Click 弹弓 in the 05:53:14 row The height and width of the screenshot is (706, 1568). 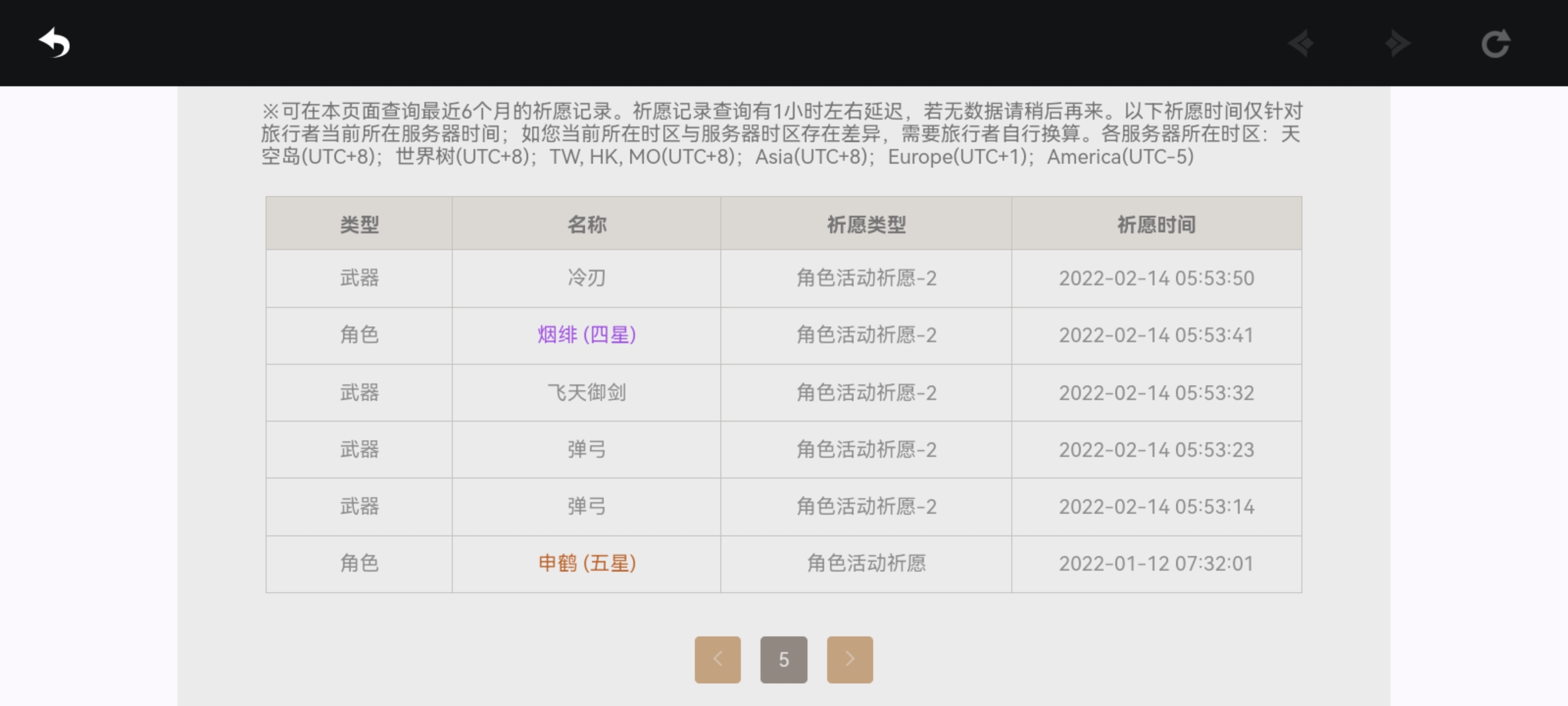click(587, 506)
